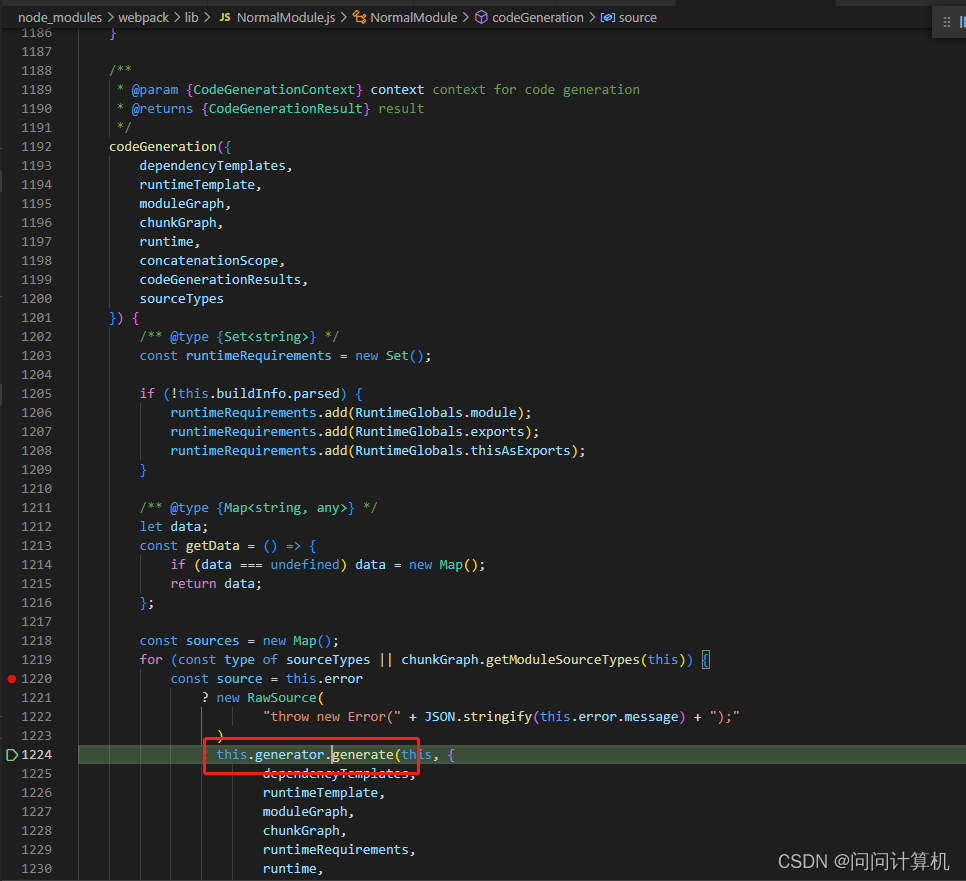Screen dimensions: 966x881
Task: Click runtimeRequirements declaration on line 1203
Action: [x=259, y=356]
